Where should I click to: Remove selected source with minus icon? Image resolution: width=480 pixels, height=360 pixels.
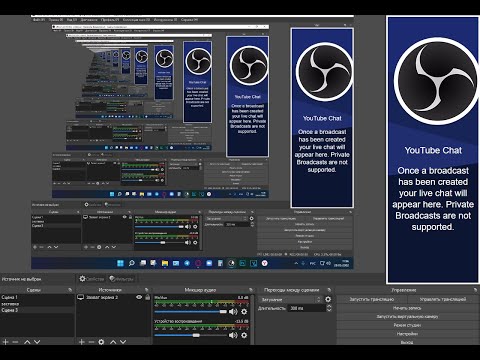(91, 342)
